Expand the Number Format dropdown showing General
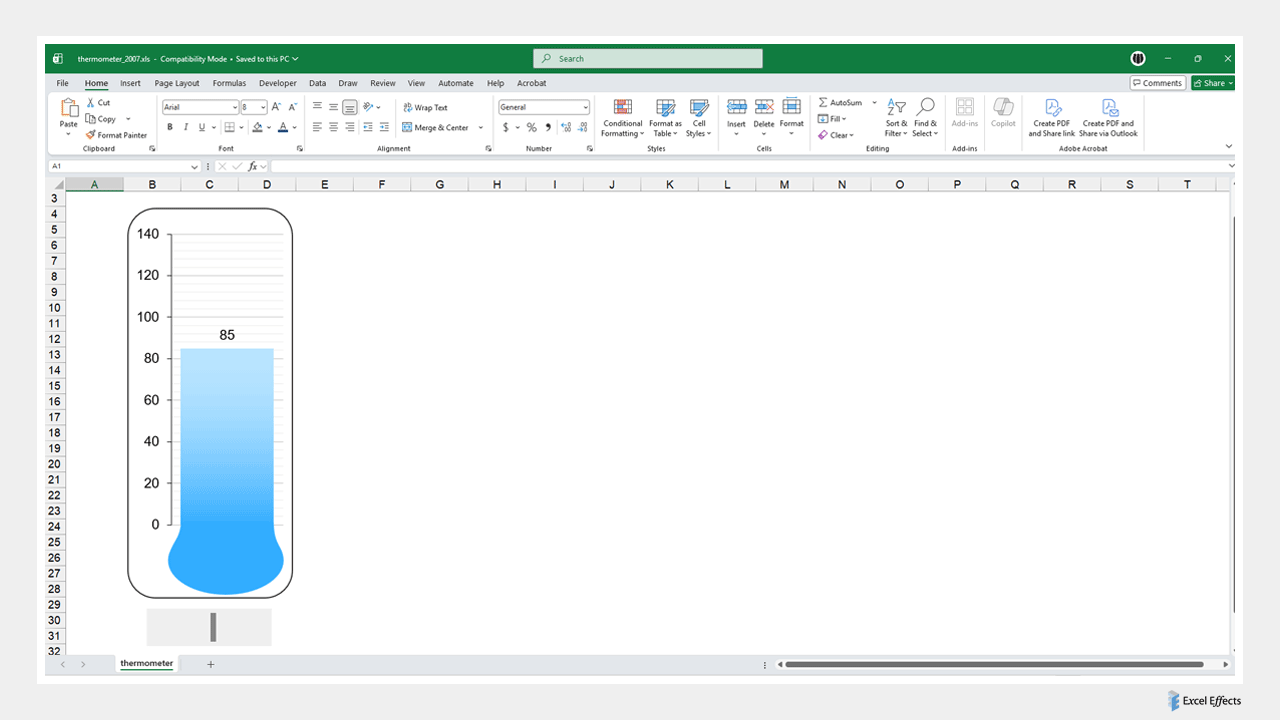 (x=586, y=107)
